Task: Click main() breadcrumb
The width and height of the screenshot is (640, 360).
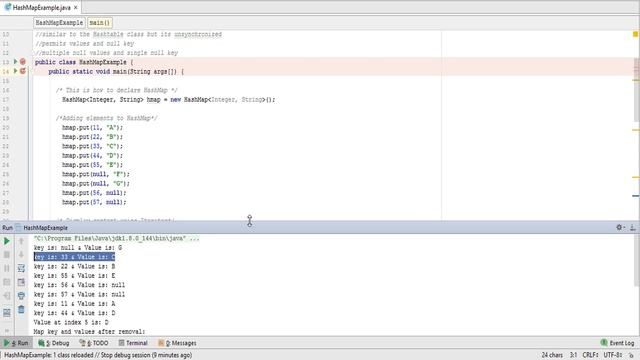Action: (x=100, y=23)
